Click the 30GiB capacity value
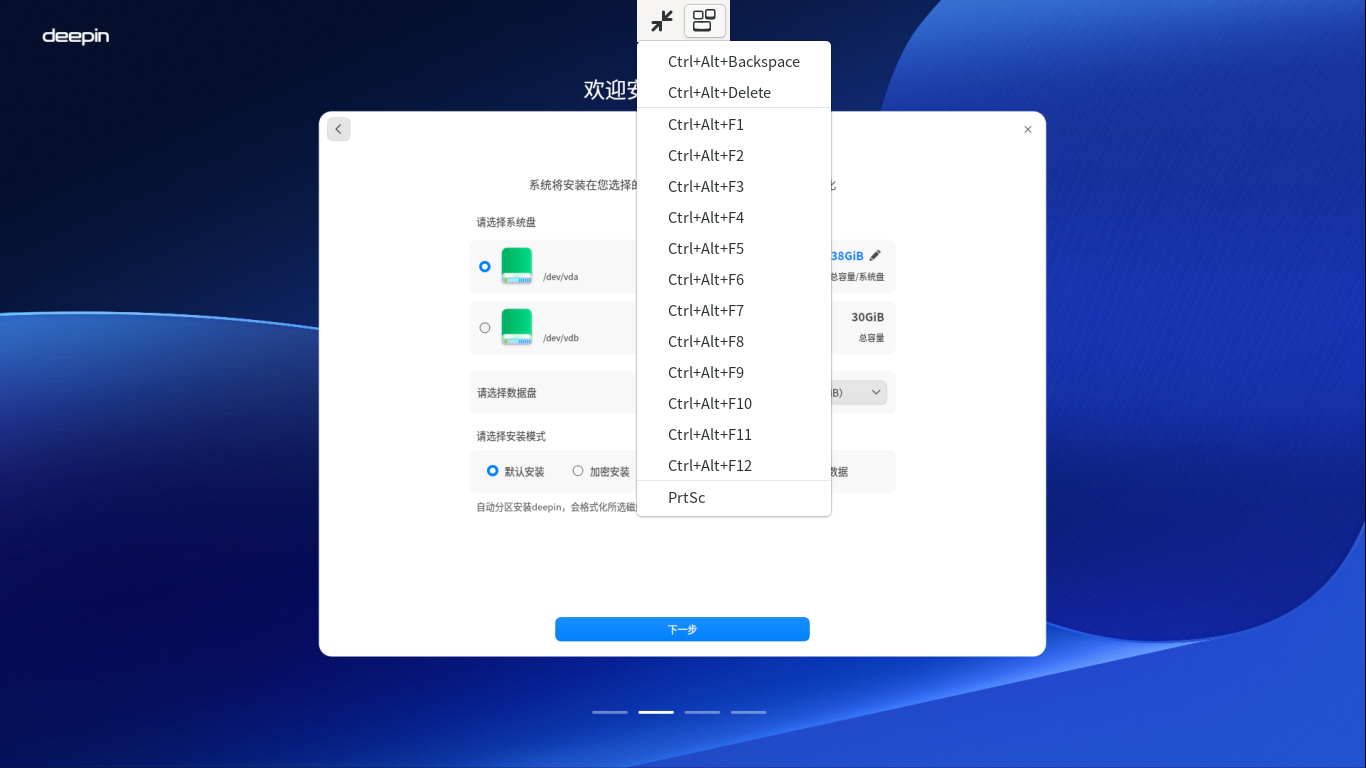1366x768 pixels. [868, 317]
